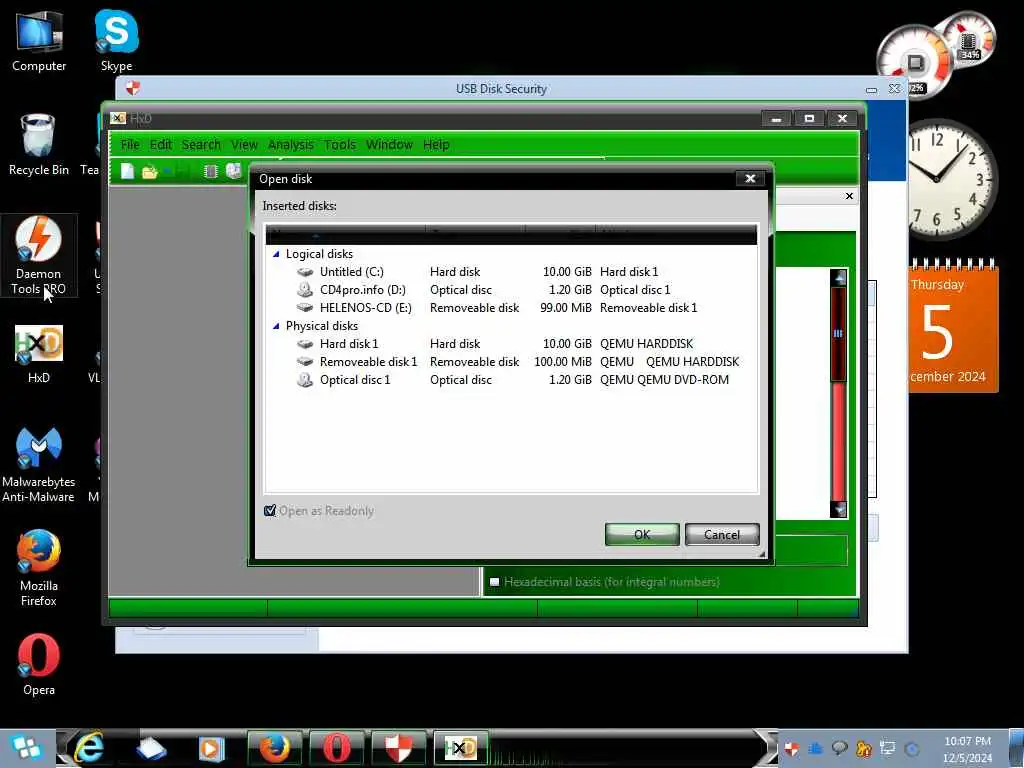Select the Recycle Bin desktop icon
The height and width of the screenshot is (768, 1024).
tap(39, 145)
